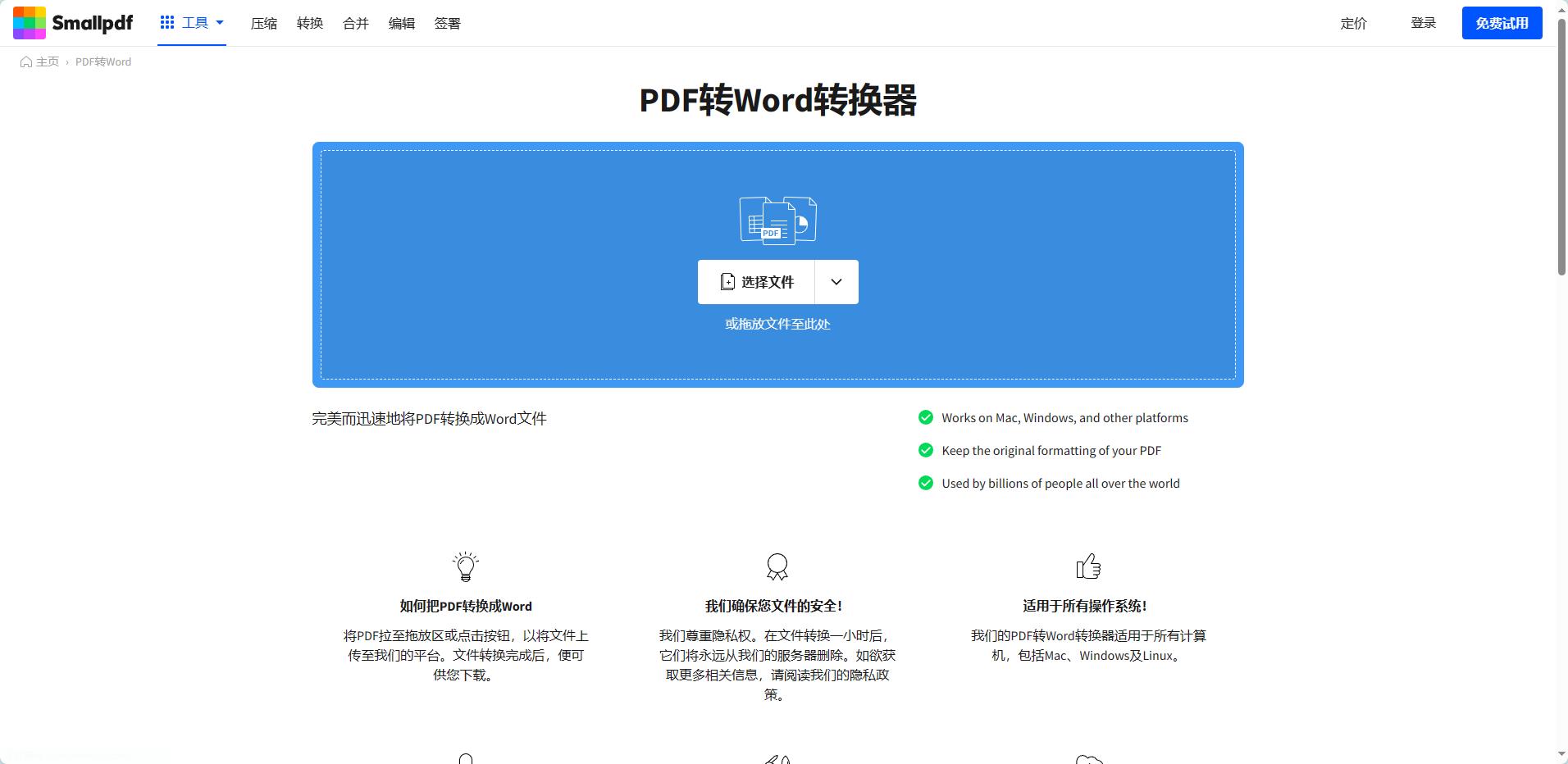Open the 工具 dropdown menu
The width and height of the screenshot is (1568, 764).
point(195,22)
